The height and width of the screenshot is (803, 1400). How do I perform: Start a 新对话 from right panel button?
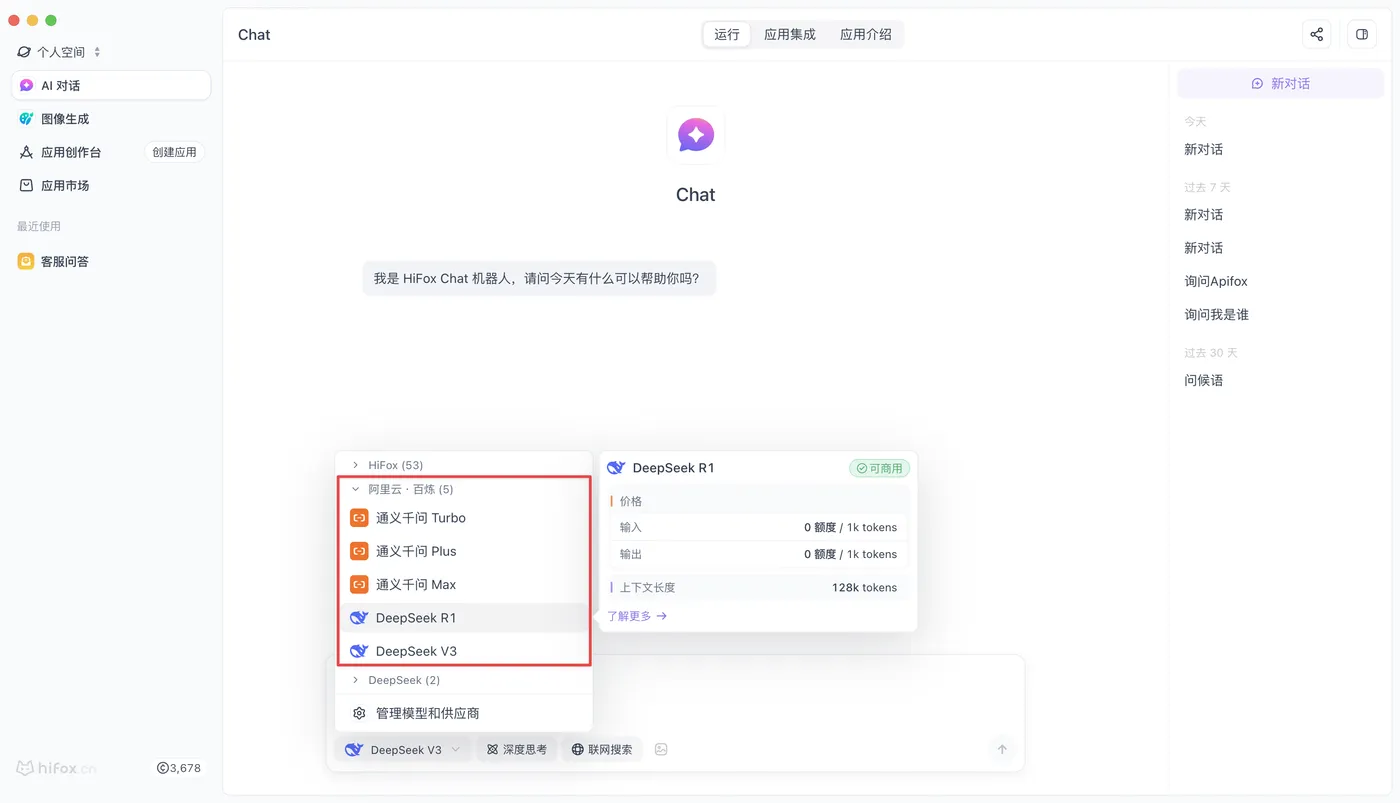(1280, 84)
